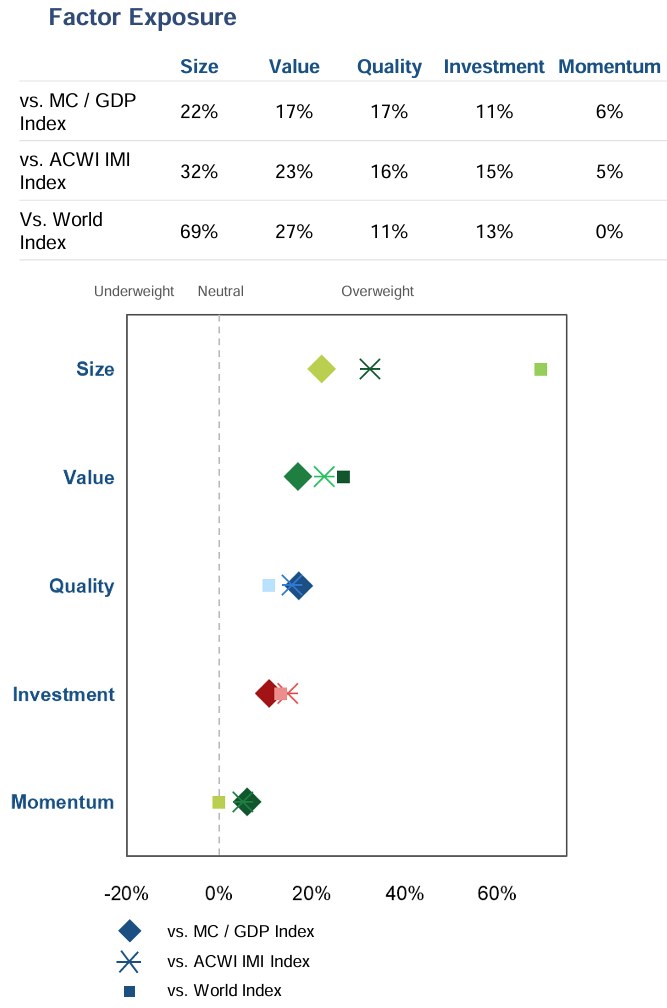Click the Size diamond marker in chart
This screenshot has width=667, height=1008.
click(x=321, y=369)
